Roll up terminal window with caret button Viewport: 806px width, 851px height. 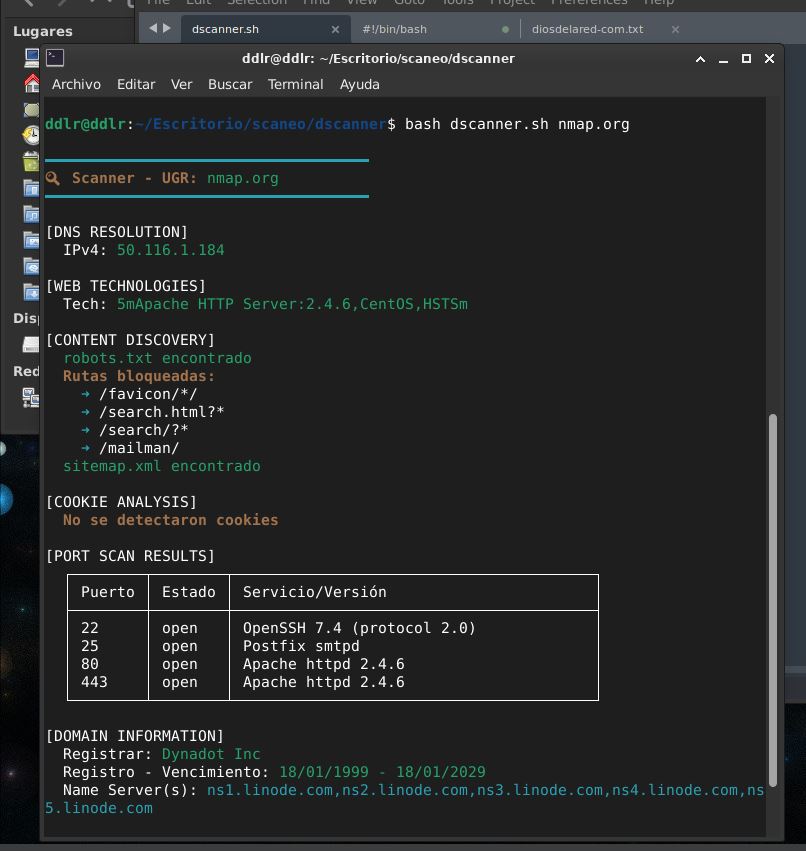coord(701,59)
